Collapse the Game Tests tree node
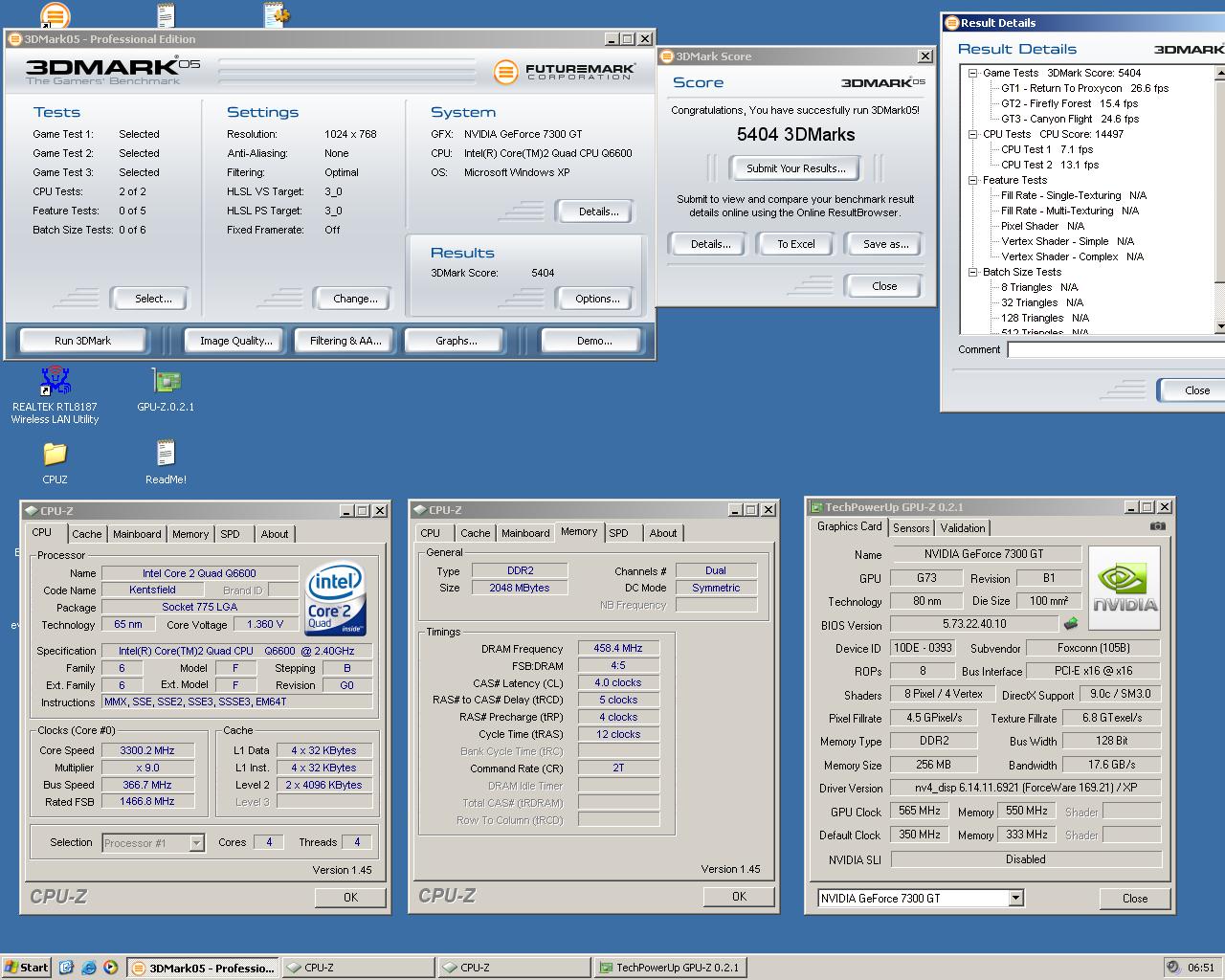 coord(972,73)
